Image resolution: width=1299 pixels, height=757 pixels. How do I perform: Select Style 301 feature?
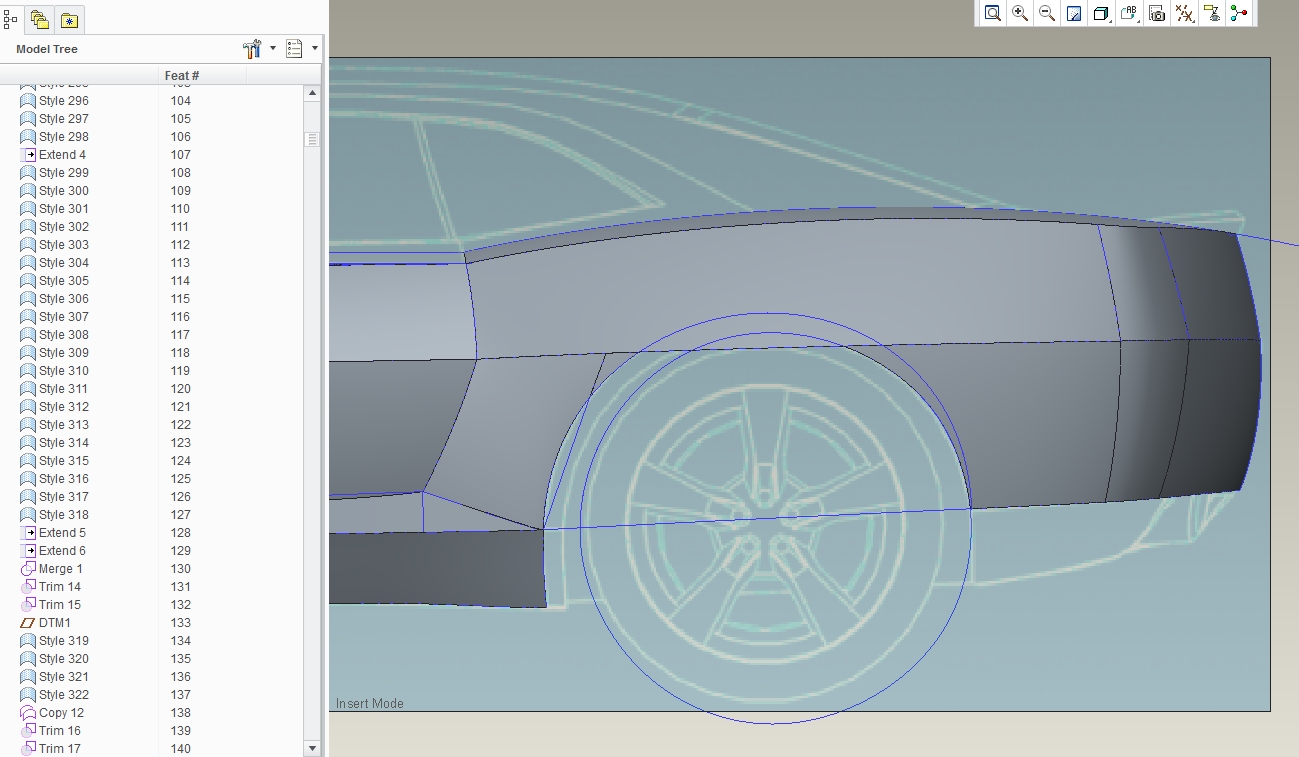[x=64, y=209]
